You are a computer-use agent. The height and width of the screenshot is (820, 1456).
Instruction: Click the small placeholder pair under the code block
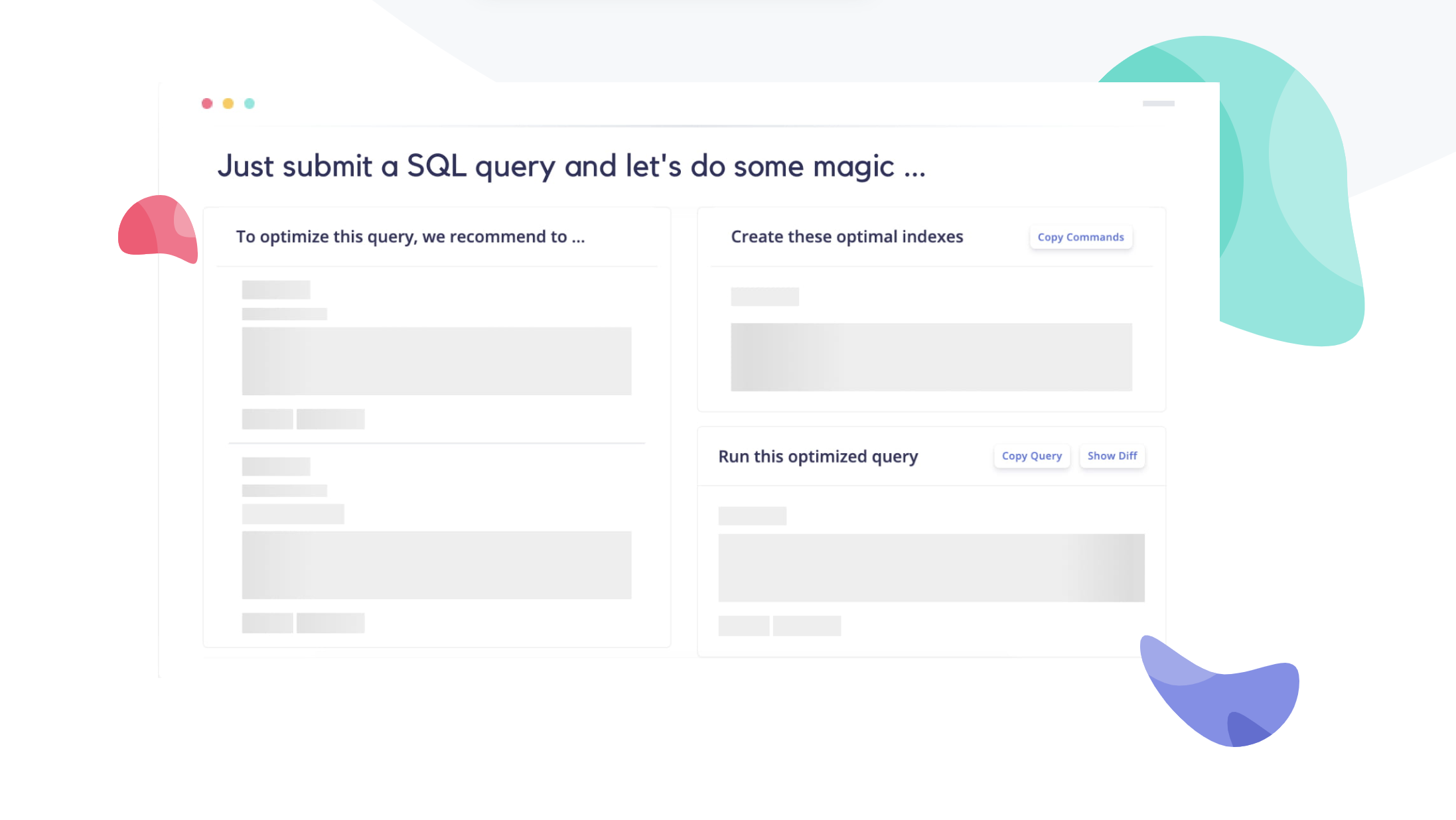(x=303, y=419)
